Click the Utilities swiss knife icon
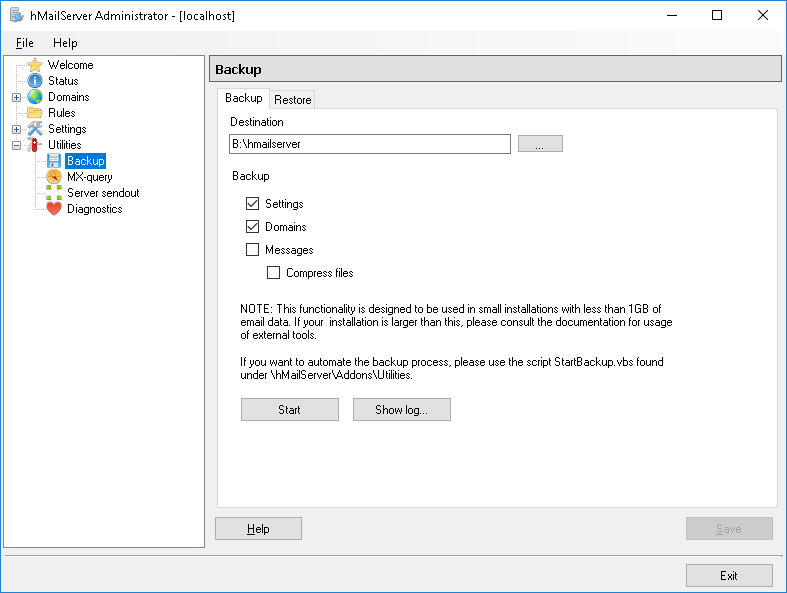Image resolution: width=787 pixels, height=593 pixels. point(35,145)
